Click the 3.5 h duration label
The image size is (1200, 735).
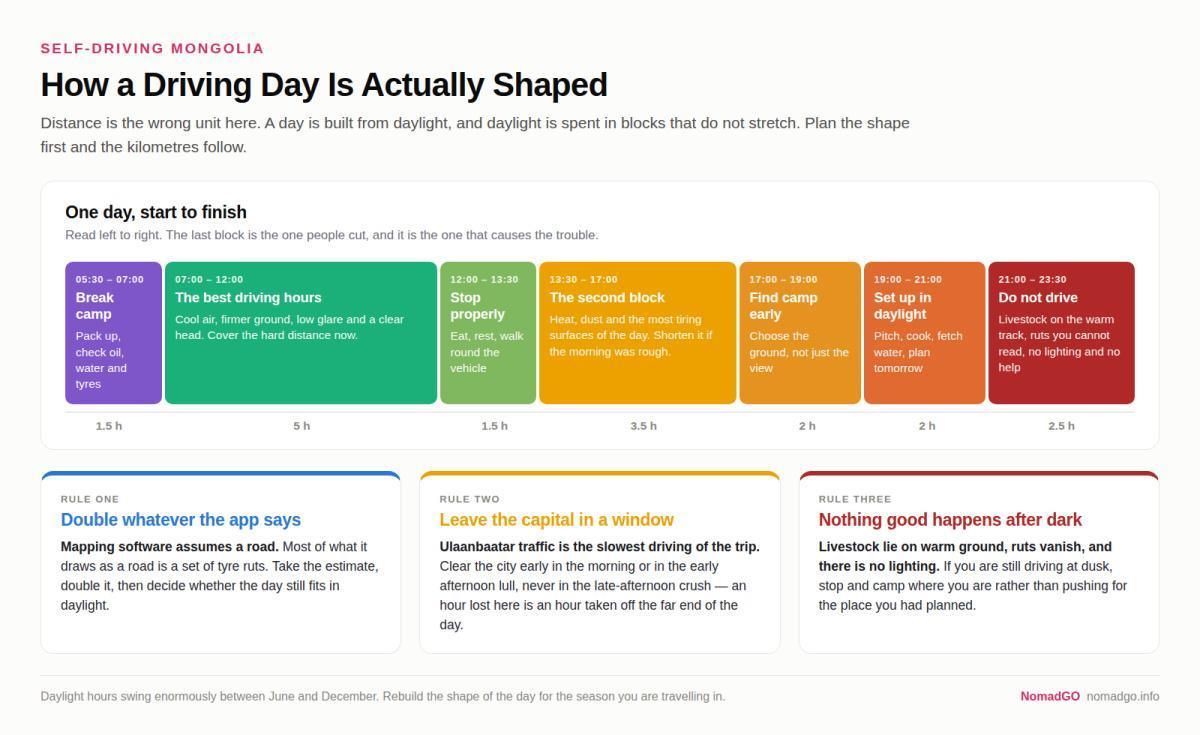tap(644, 426)
